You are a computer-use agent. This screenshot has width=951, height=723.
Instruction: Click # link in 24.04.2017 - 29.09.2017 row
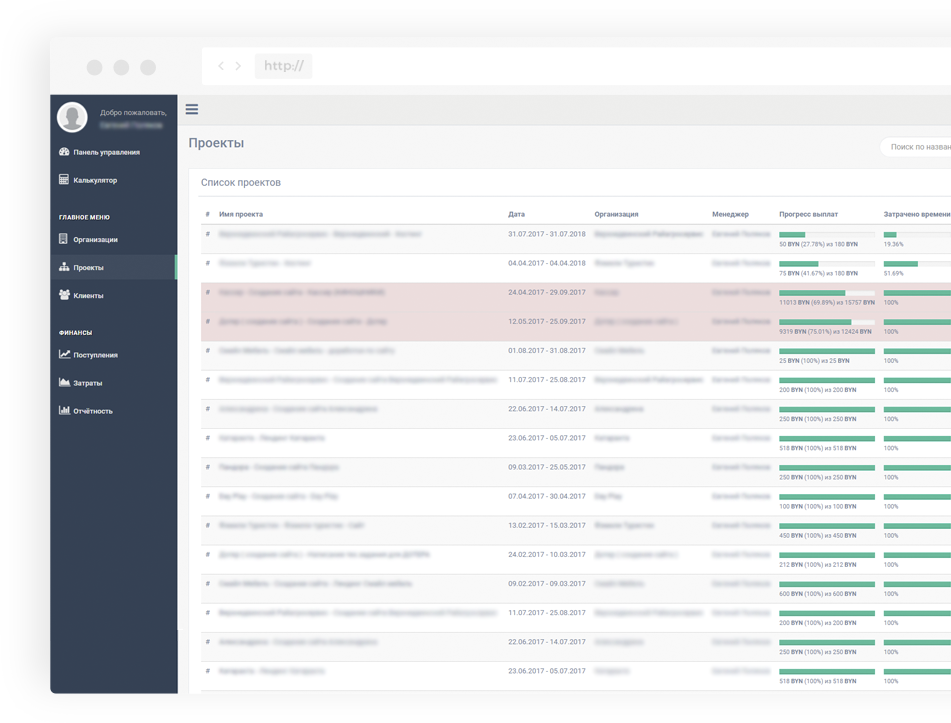point(207,292)
